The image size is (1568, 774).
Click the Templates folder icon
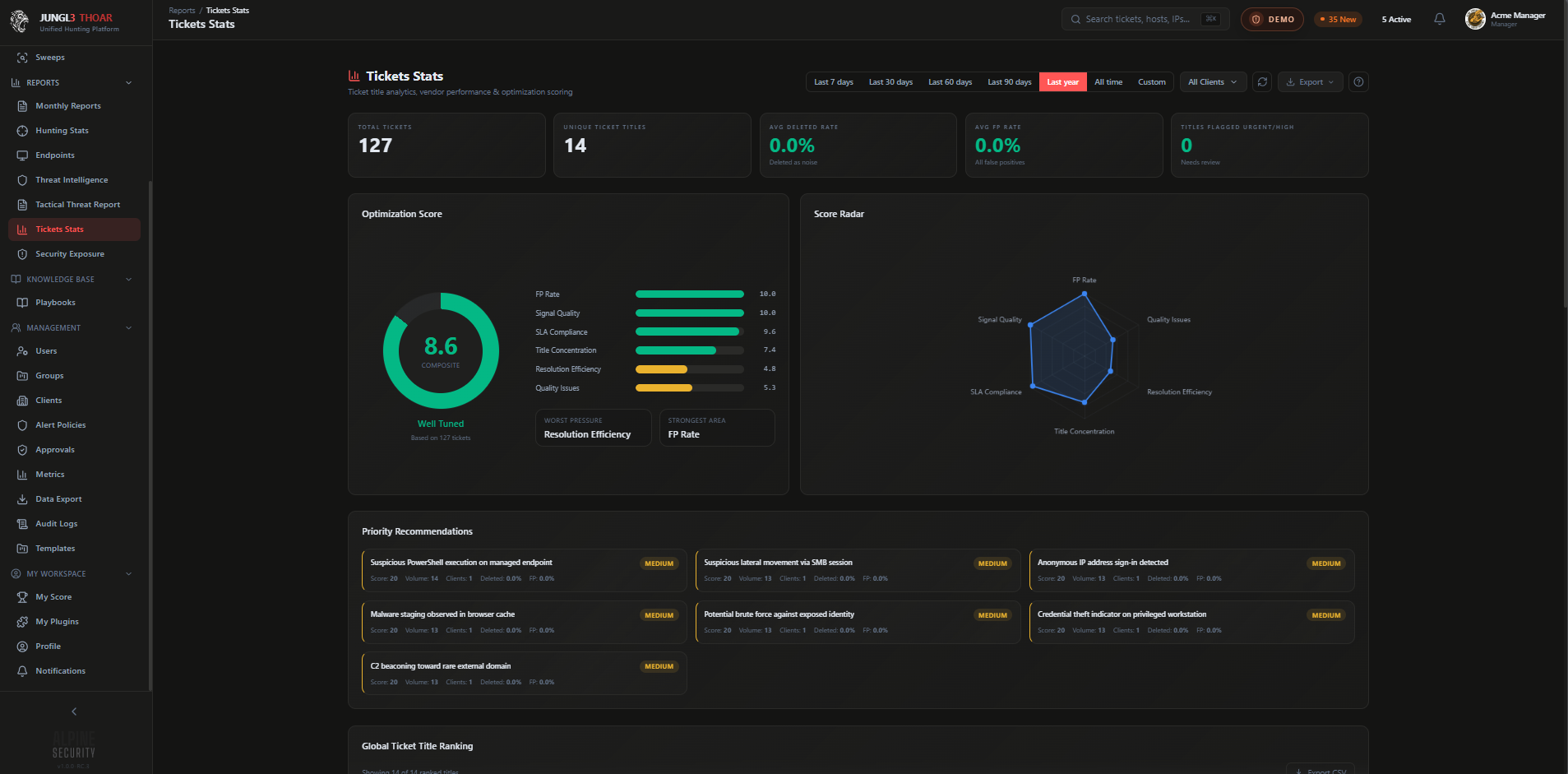22,549
